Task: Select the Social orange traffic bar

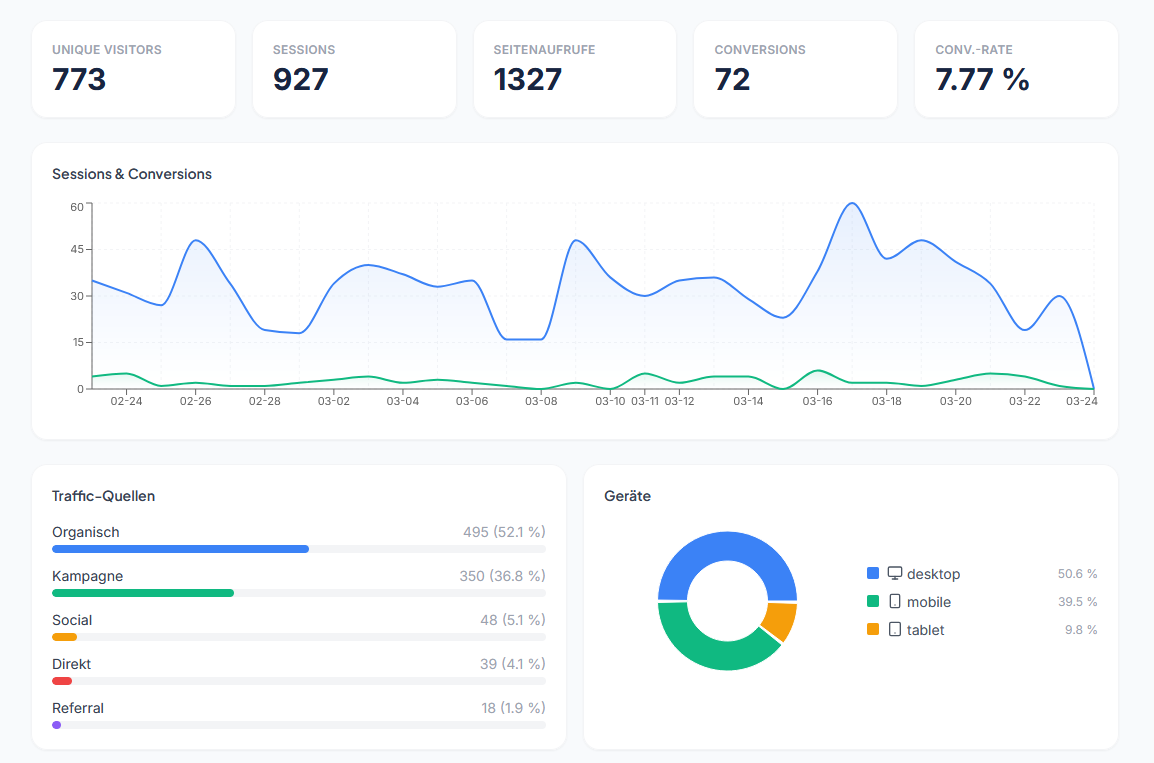Action: point(64,637)
